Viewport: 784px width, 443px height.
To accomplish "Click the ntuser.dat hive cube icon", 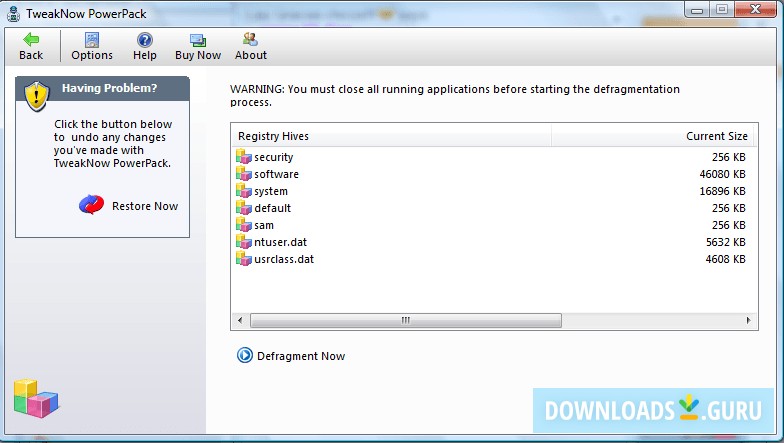I will click(244, 242).
